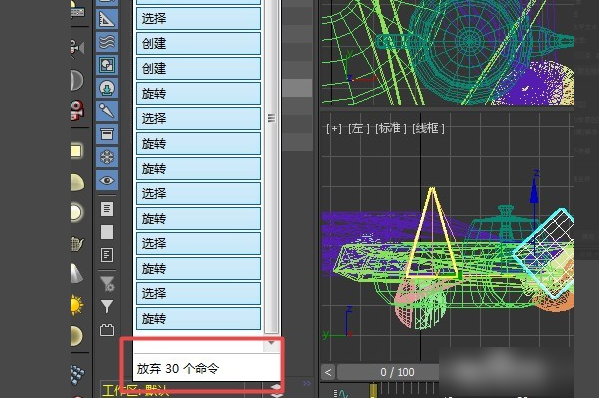Click the mini curve editor icon below the timeline

click(x=341, y=393)
